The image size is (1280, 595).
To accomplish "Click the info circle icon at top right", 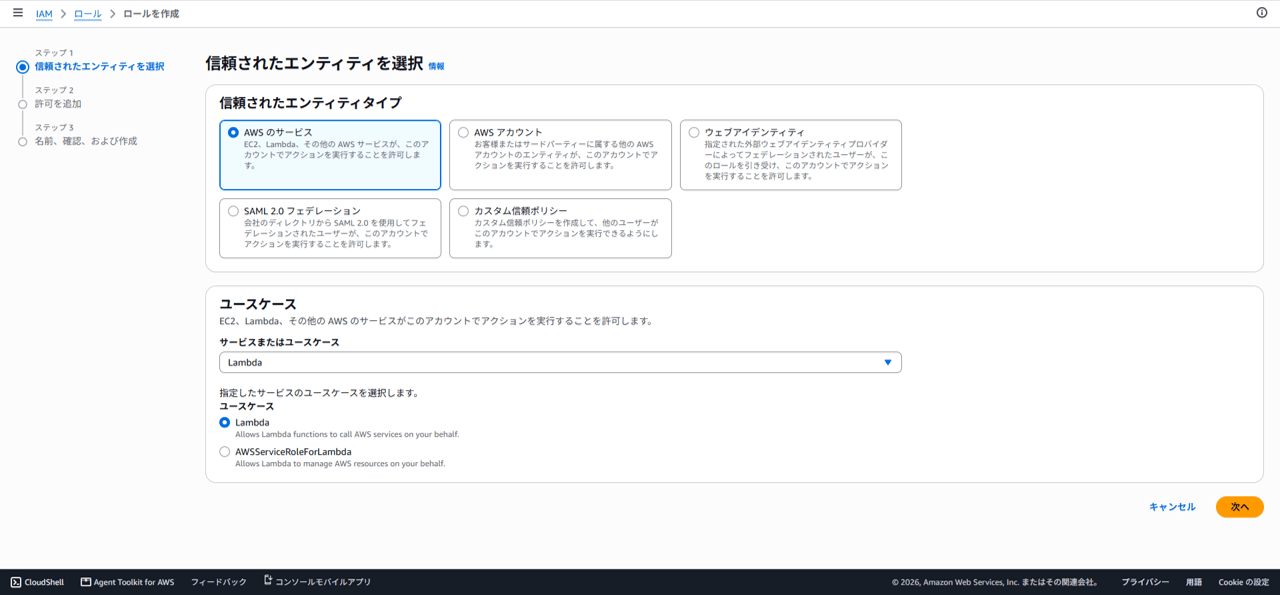I will point(1261,13).
